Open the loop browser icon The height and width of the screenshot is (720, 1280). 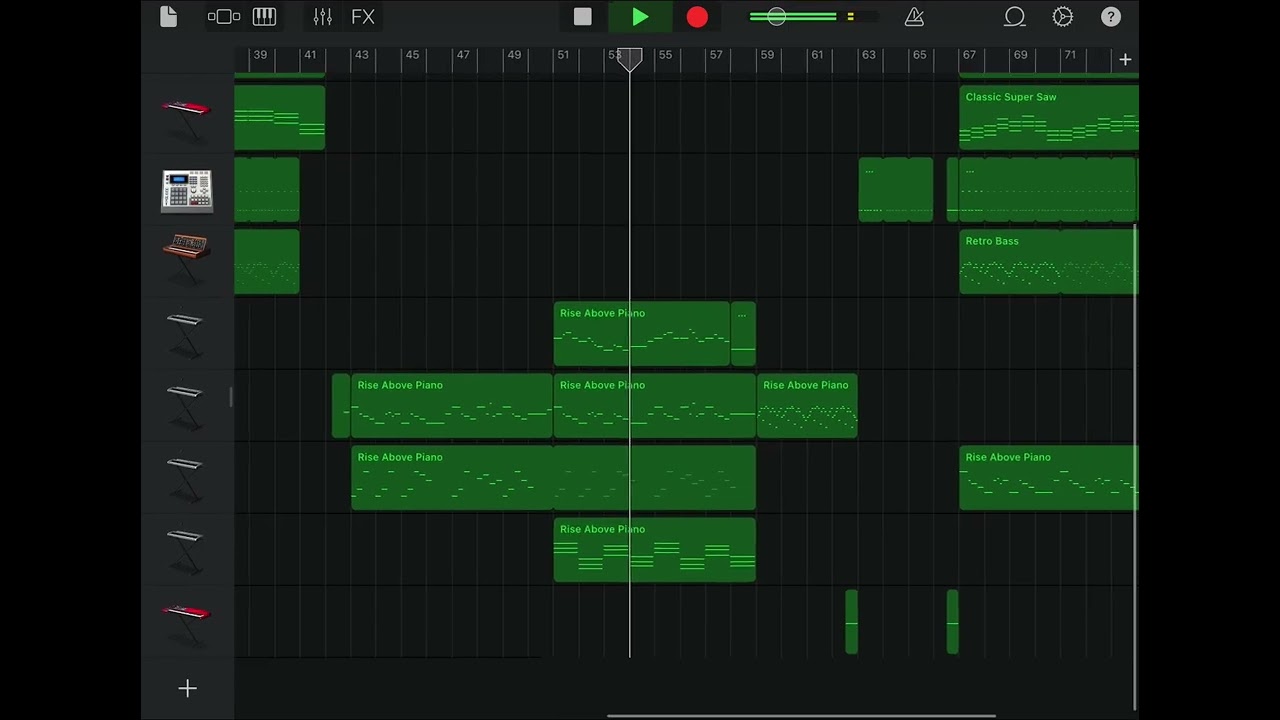[1015, 17]
